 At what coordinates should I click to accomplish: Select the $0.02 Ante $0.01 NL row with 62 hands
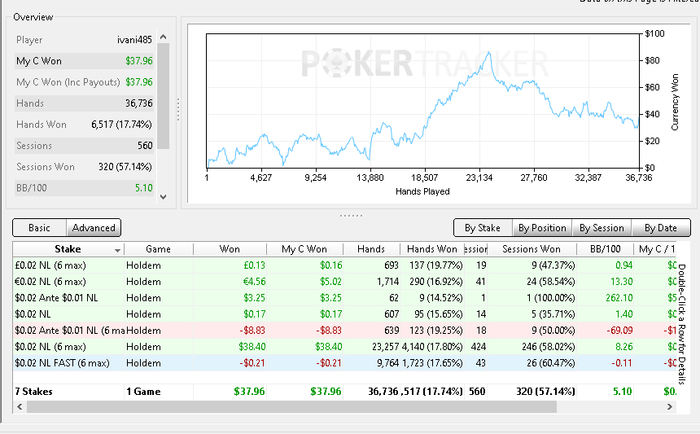pos(345,298)
